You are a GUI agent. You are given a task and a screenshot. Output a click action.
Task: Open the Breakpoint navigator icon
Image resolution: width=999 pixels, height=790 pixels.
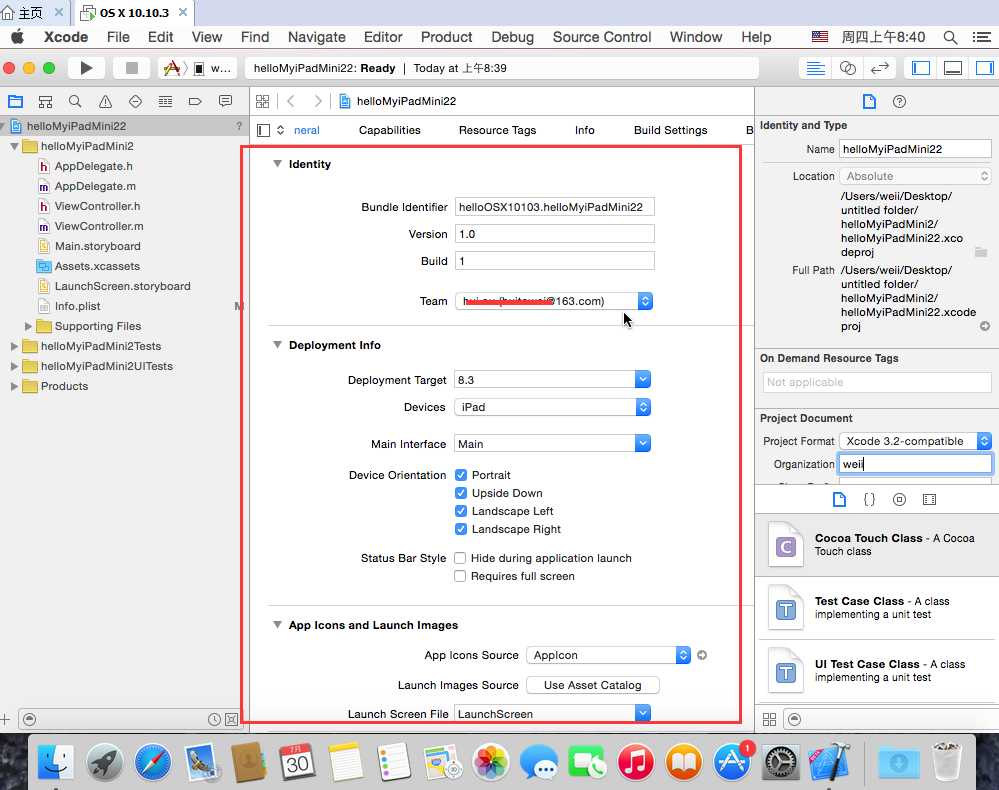195,101
